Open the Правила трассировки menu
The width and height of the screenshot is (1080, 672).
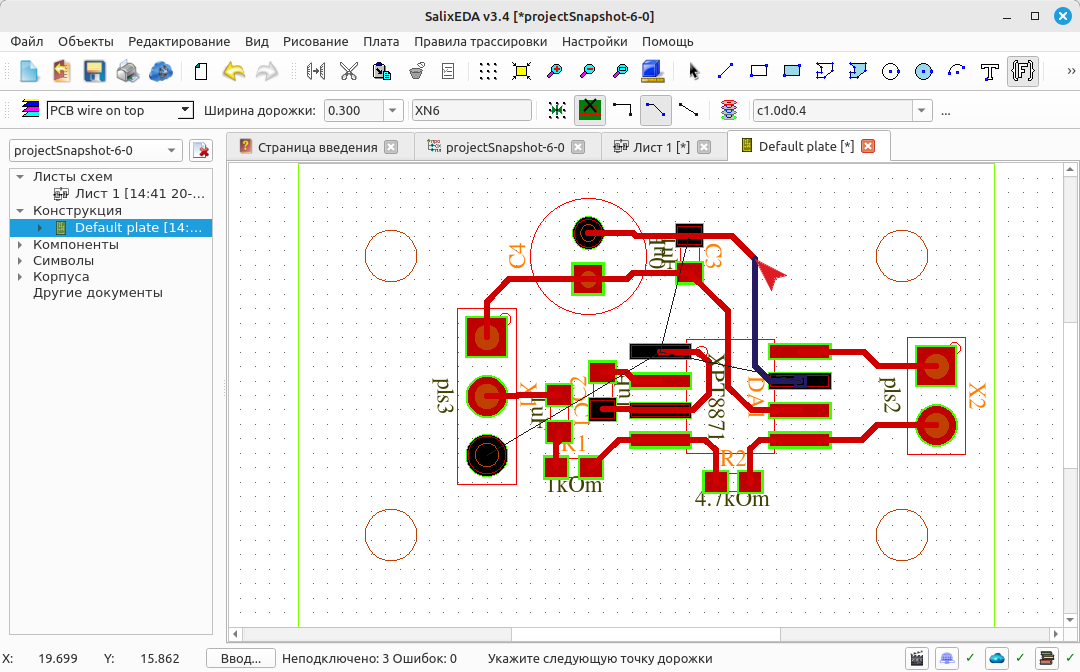coord(481,41)
